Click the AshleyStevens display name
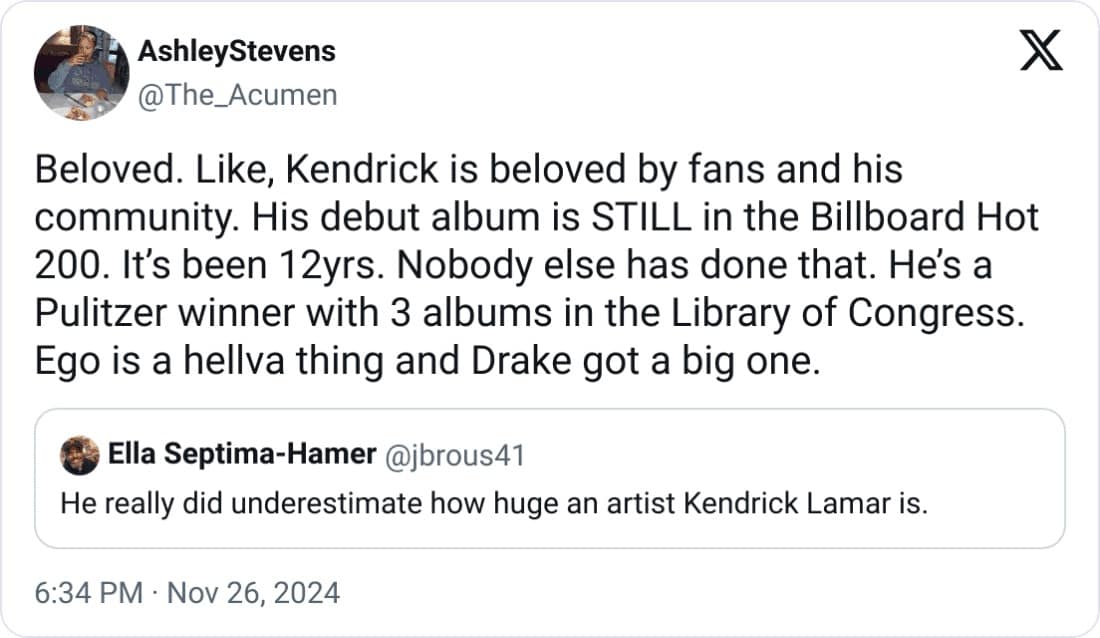The height and width of the screenshot is (638, 1100). pos(235,51)
